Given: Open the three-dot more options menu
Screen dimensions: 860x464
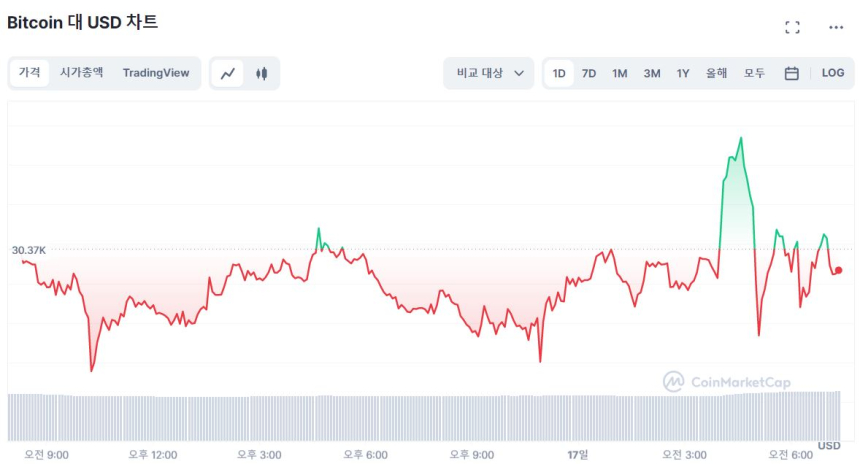Looking at the screenshot, I should [836, 27].
